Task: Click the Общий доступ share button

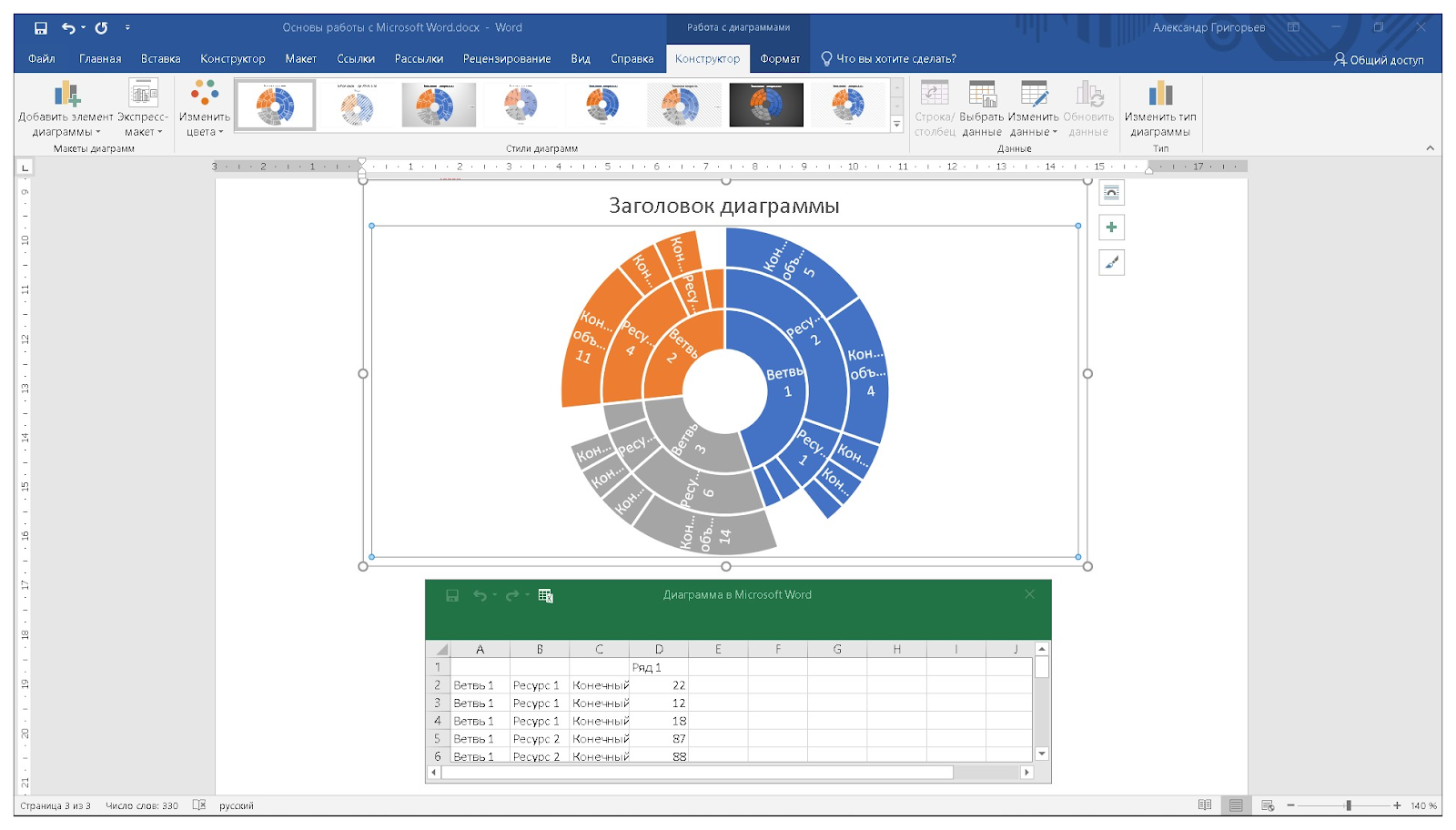Action: point(1379,60)
